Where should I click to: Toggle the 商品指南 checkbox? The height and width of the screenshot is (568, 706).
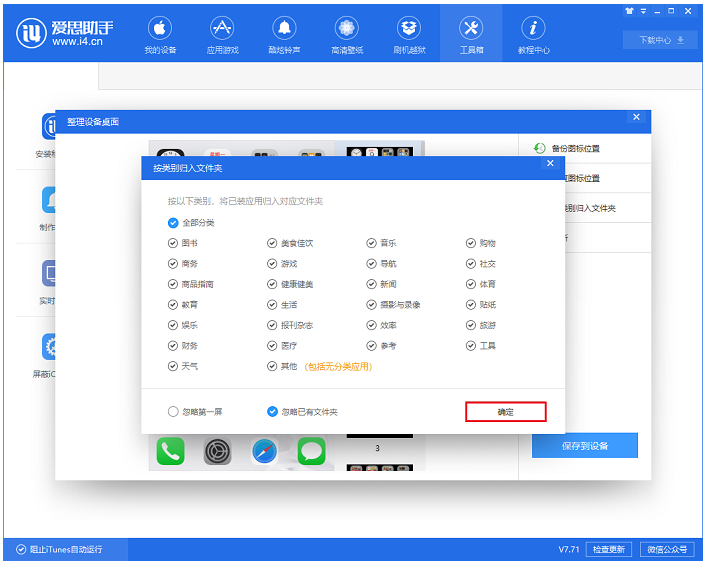coord(173,284)
